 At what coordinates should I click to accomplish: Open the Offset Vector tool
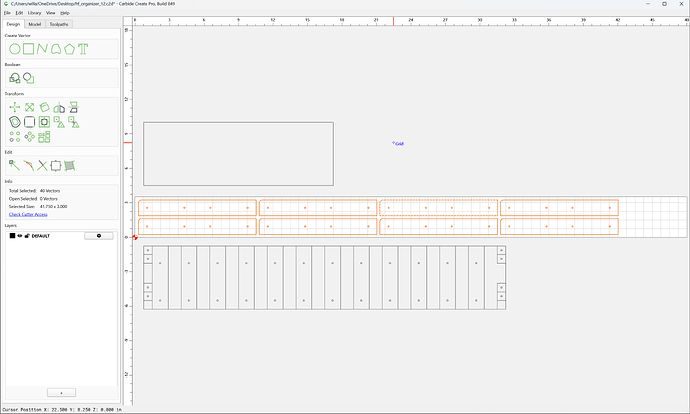tap(15, 122)
